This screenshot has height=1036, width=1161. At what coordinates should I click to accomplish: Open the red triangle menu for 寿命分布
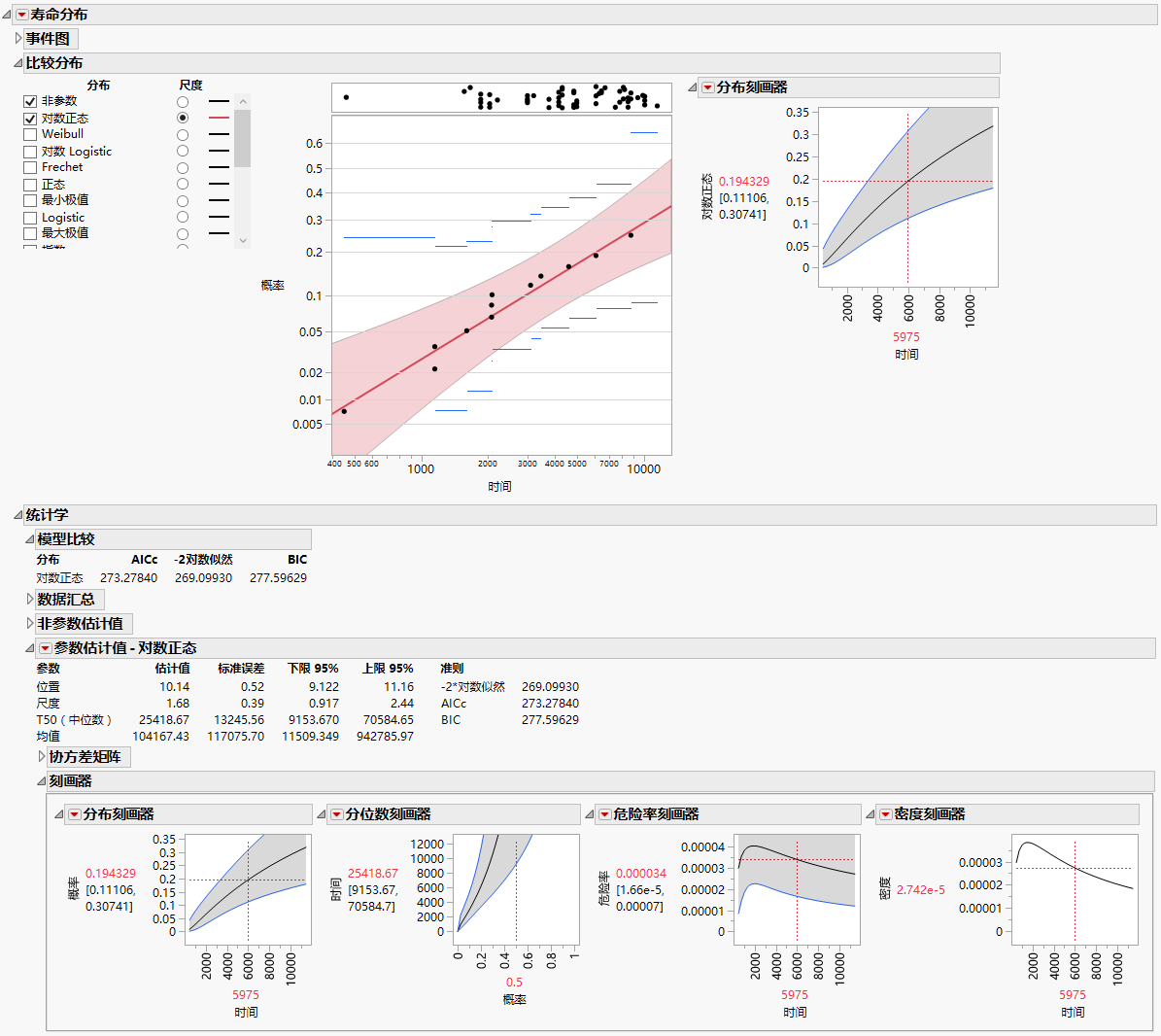pyautogui.click(x=21, y=15)
